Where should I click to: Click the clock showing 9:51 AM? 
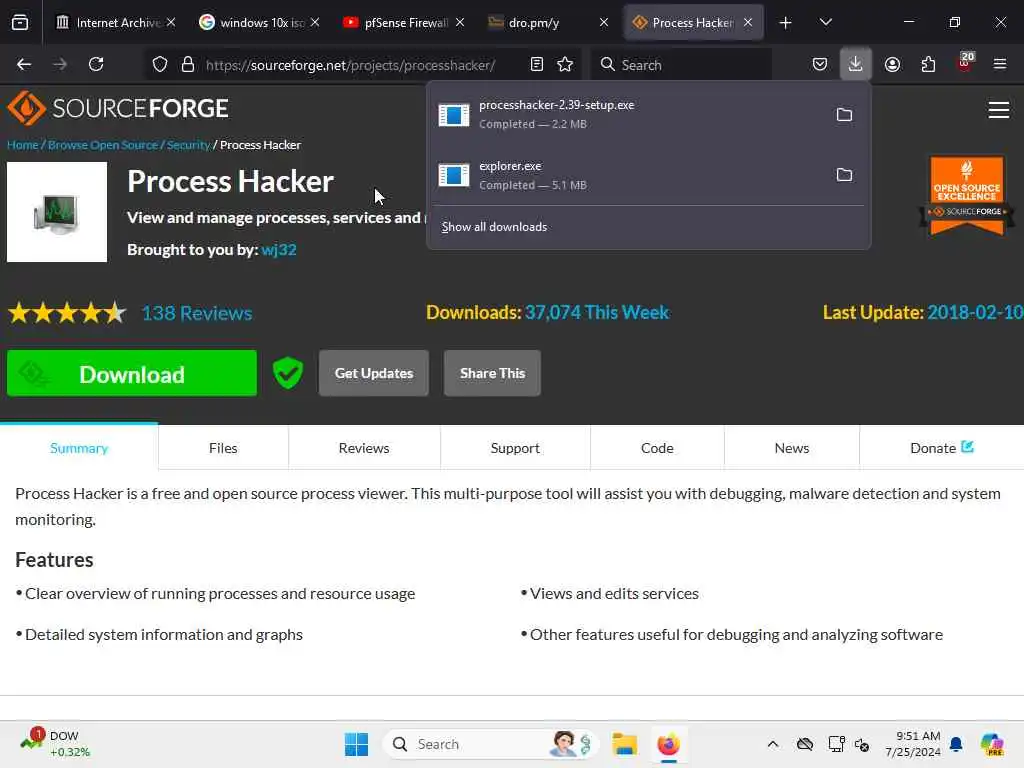(913, 744)
